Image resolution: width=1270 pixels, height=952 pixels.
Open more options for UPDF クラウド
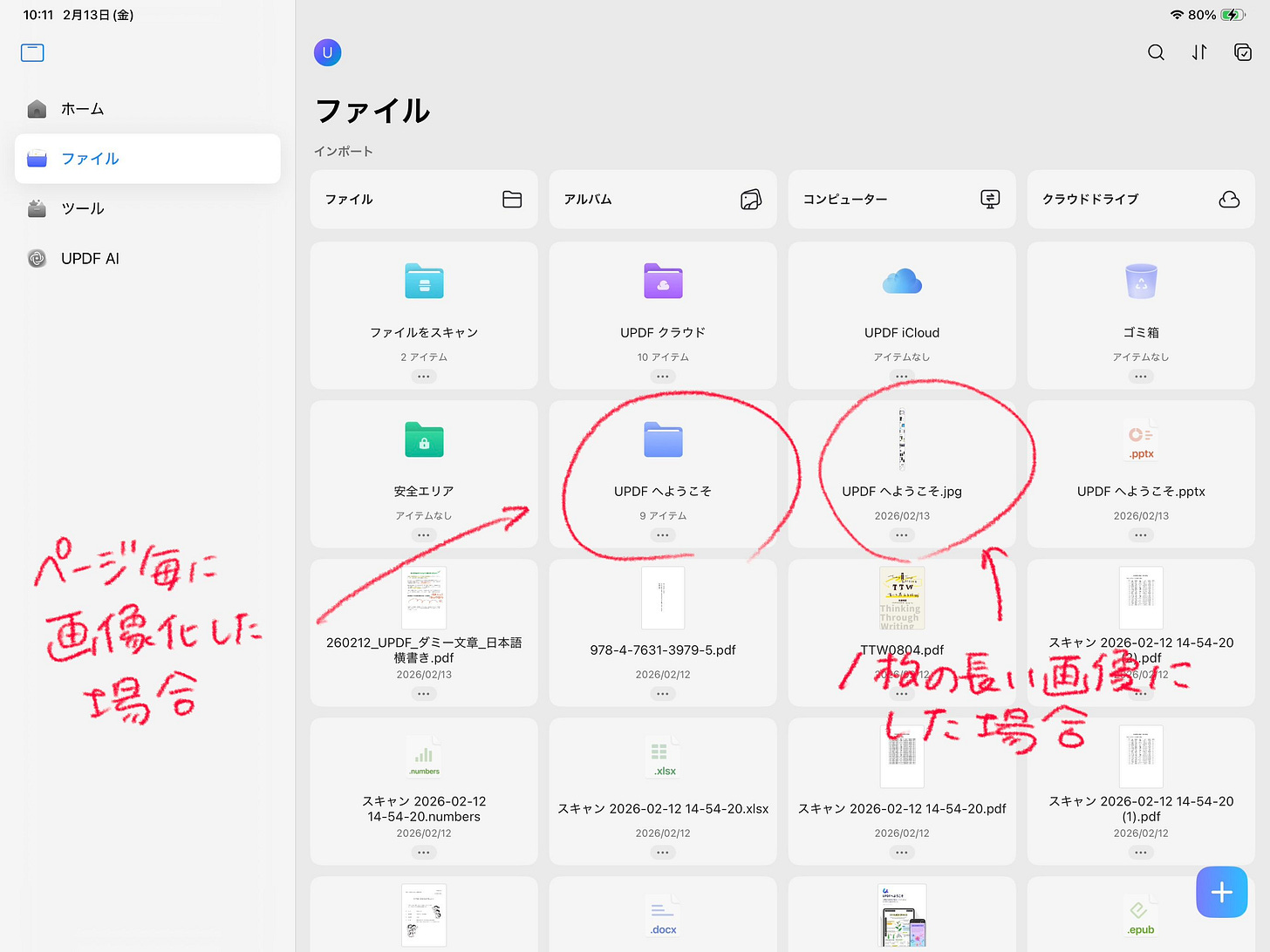663,376
